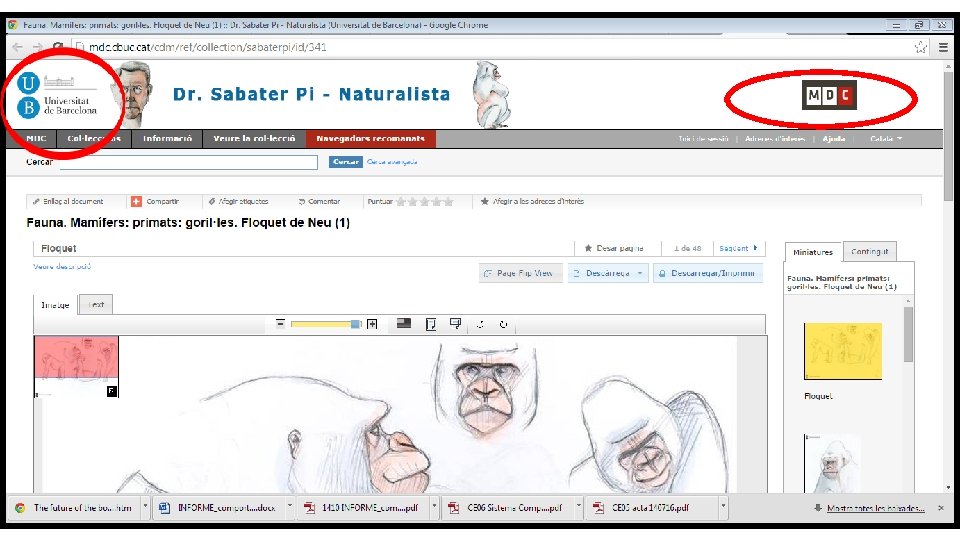The height and width of the screenshot is (540, 960).
Task: Click the browser address bar
Action: [490, 47]
